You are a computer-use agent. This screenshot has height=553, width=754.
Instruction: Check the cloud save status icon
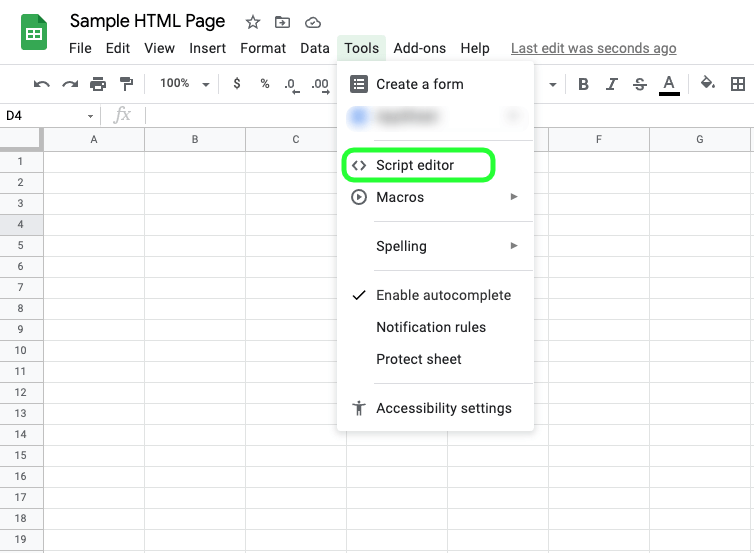click(x=313, y=22)
